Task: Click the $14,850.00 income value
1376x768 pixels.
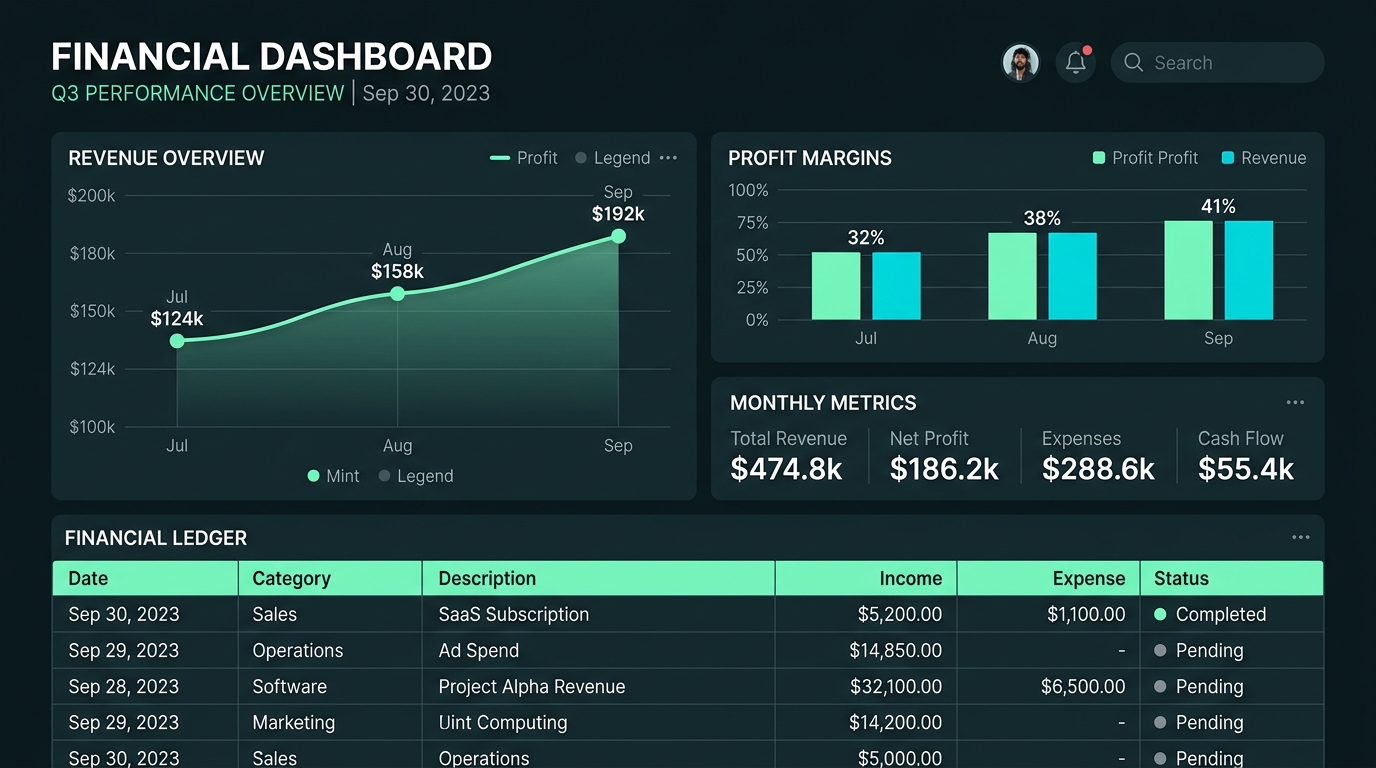Action: point(895,650)
